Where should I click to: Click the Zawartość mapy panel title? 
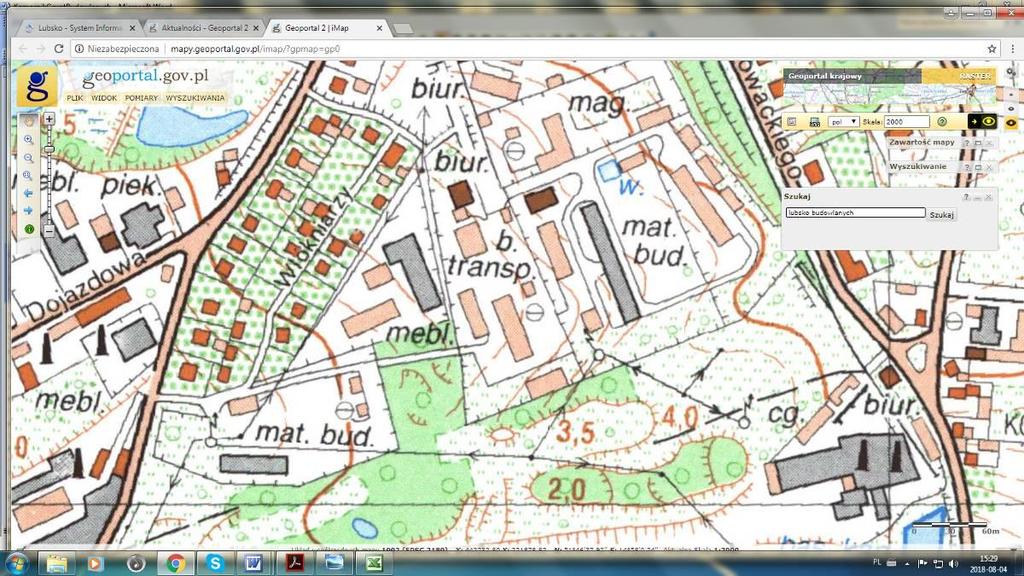(x=921, y=142)
